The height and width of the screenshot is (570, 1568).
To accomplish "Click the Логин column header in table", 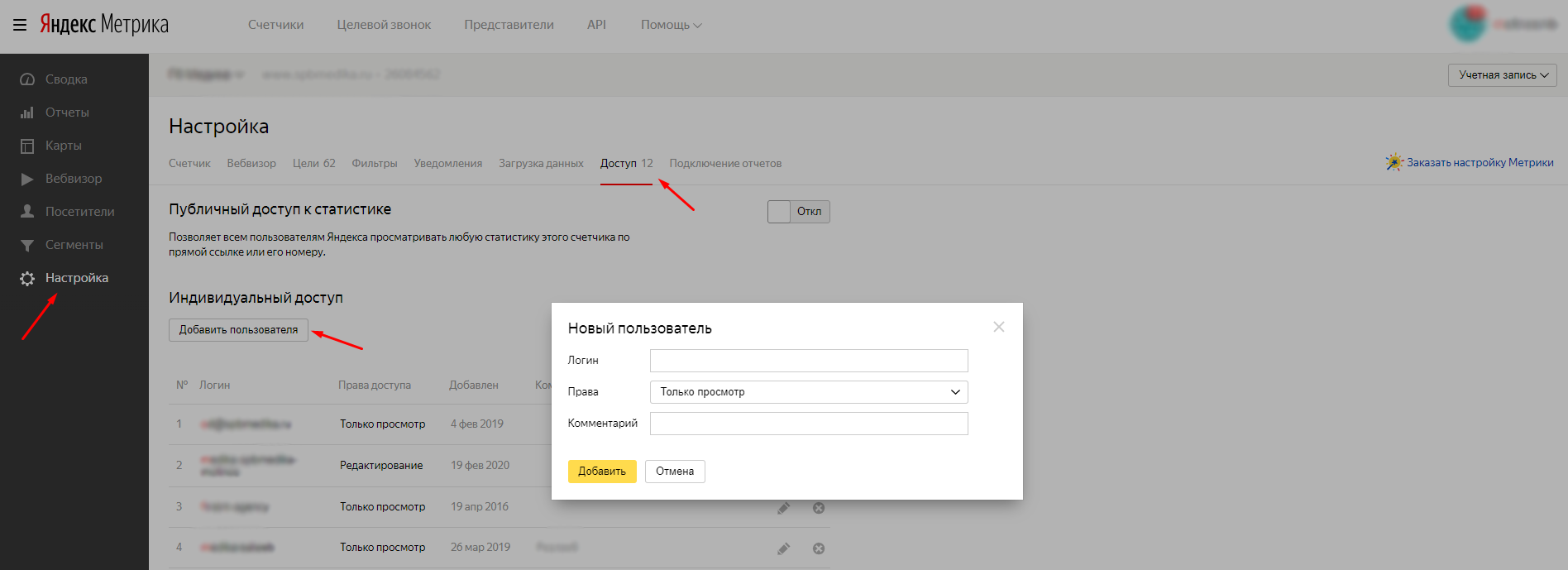I will click(215, 386).
